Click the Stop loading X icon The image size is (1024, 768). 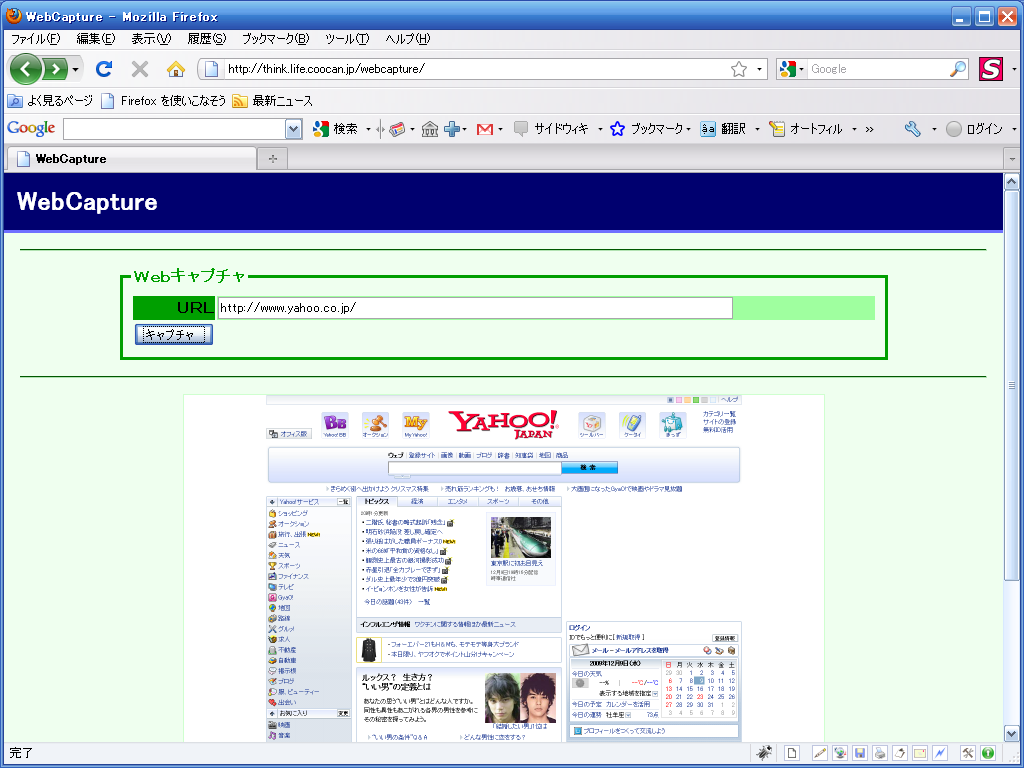point(140,69)
